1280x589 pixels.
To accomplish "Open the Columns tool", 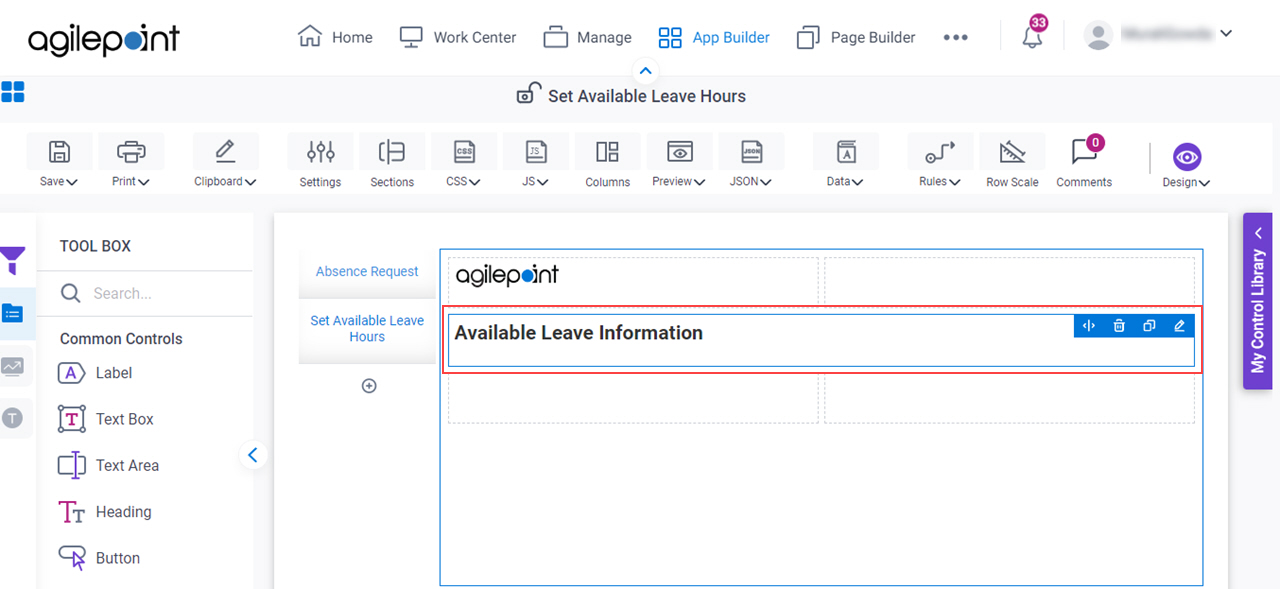I will (x=608, y=161).
